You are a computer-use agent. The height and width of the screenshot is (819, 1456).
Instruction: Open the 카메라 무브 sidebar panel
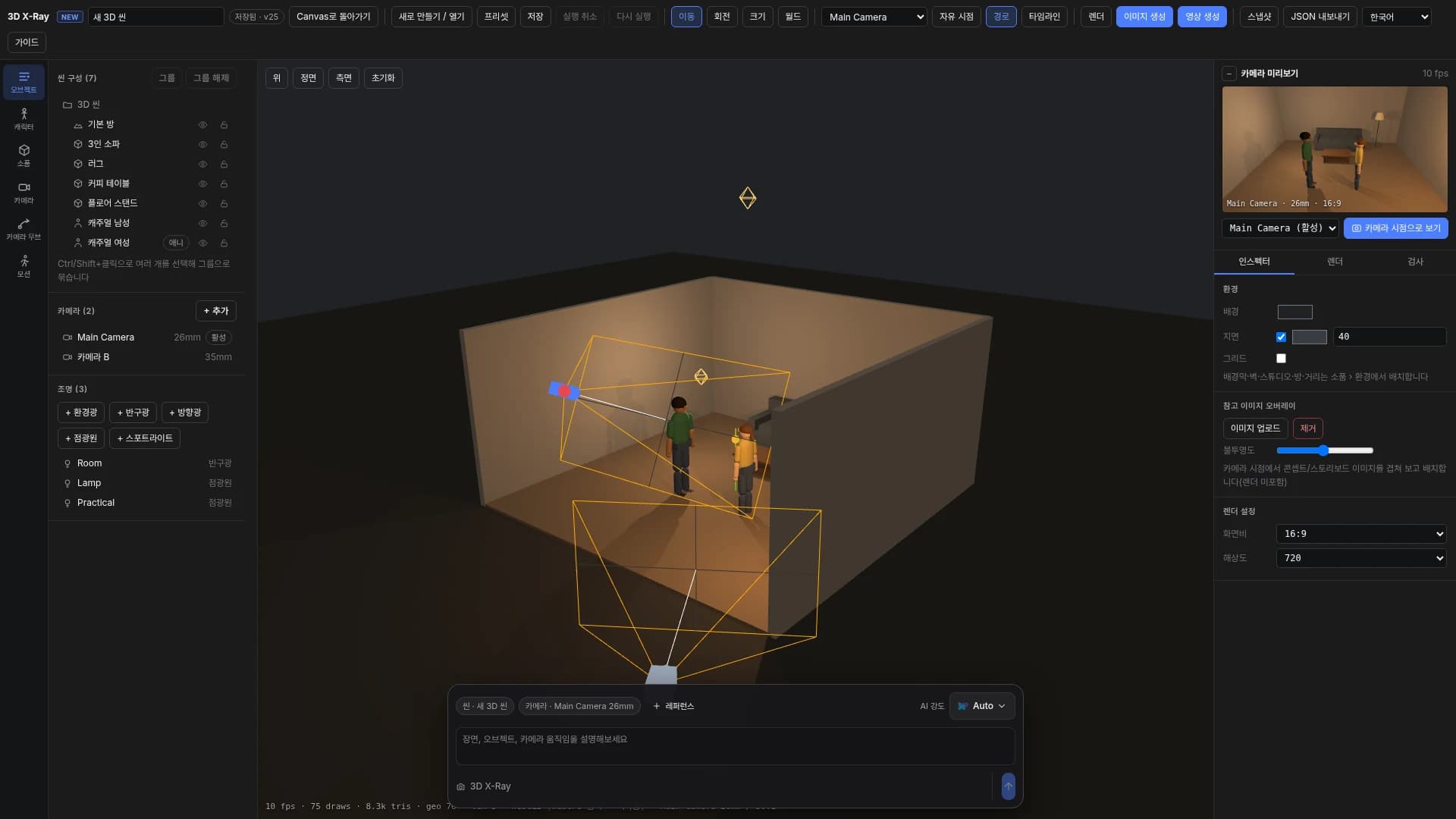click(24, 229)
